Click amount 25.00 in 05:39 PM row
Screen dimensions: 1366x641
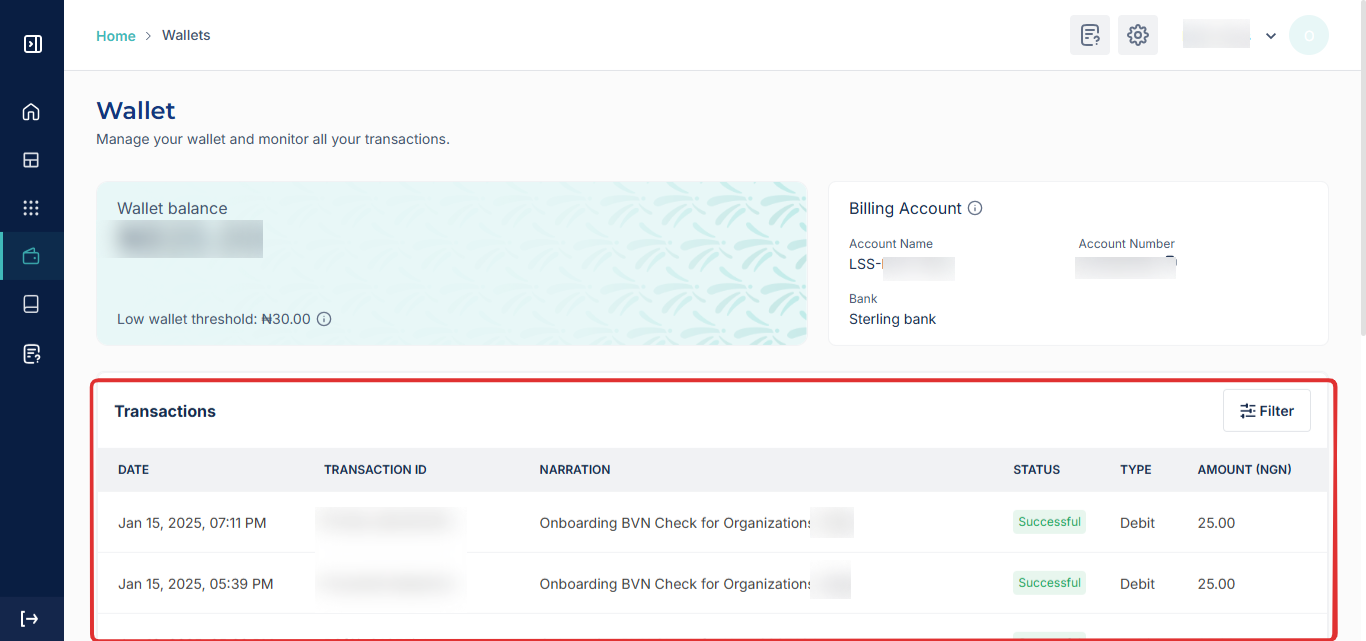[1216, 584]
